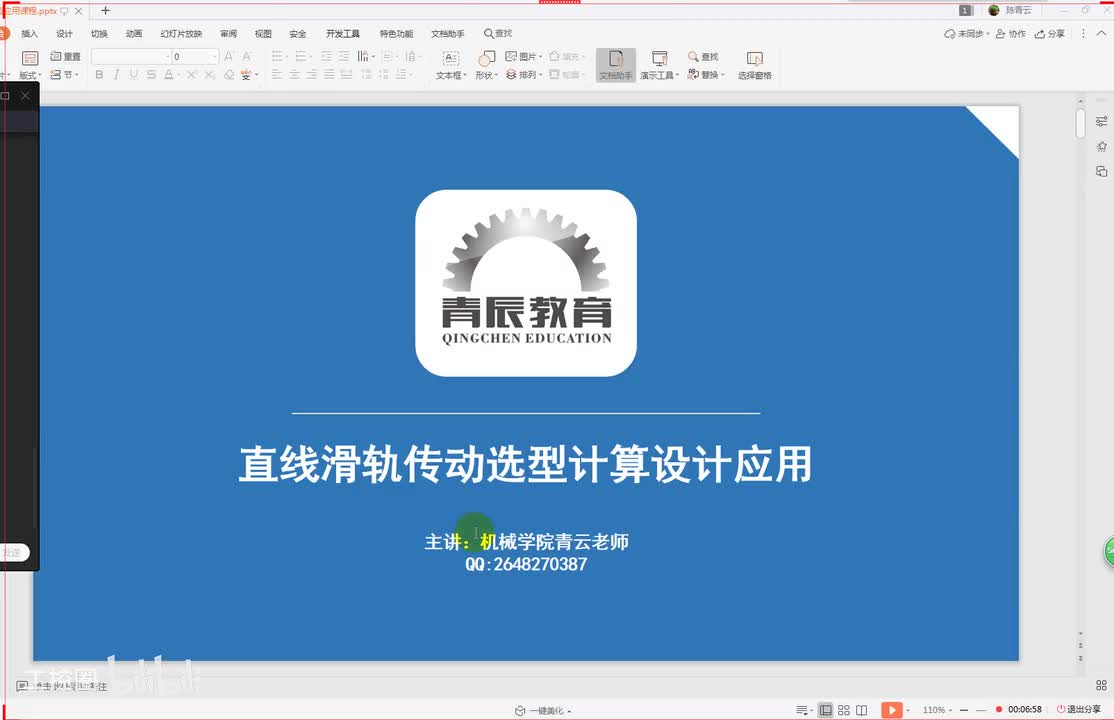This screenshot has height=720, width=1114.
Task: Increase font size with larger A icon
Action: pos(229,56)
